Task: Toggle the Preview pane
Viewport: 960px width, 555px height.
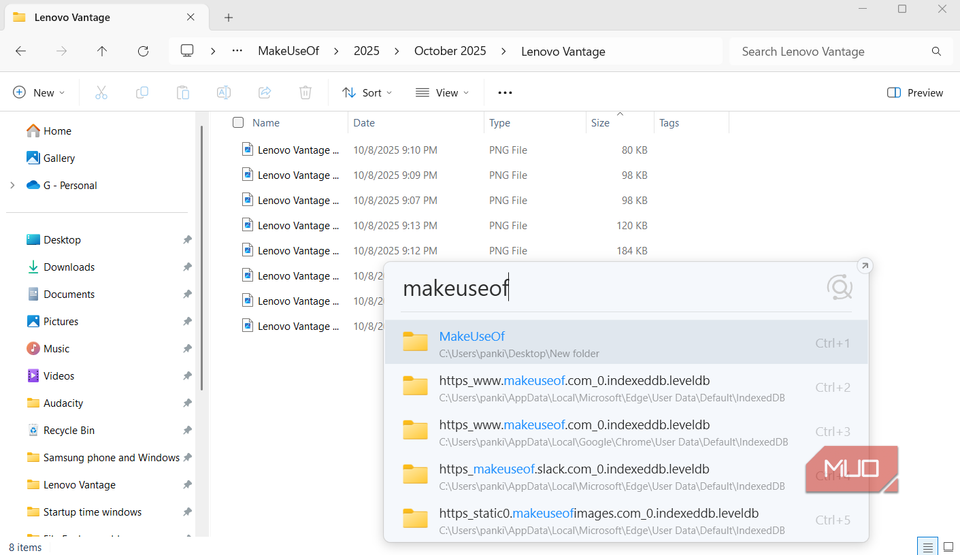Action: (x=915, y=92)
